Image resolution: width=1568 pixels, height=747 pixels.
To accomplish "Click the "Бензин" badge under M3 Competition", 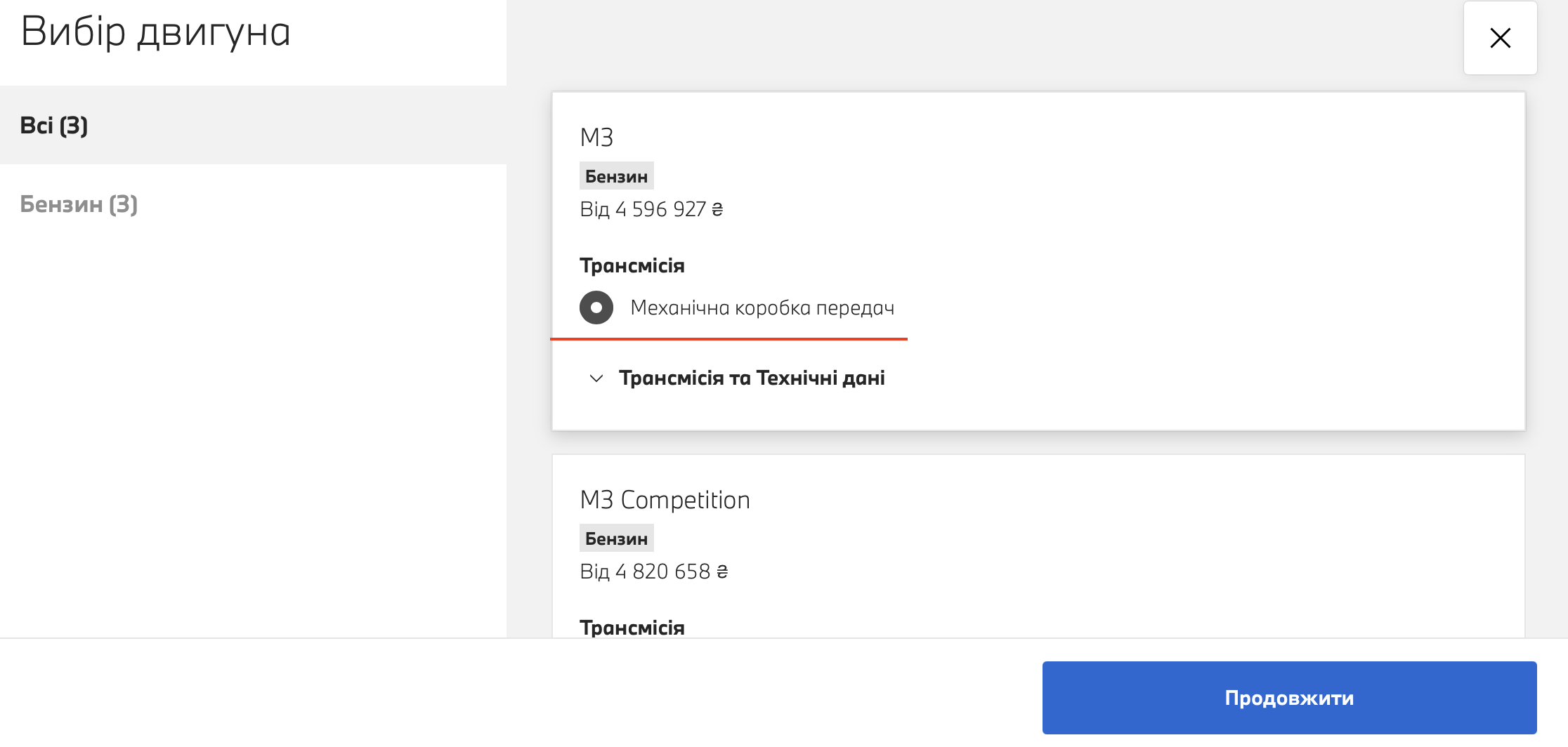I will click(x=616, y=538).
